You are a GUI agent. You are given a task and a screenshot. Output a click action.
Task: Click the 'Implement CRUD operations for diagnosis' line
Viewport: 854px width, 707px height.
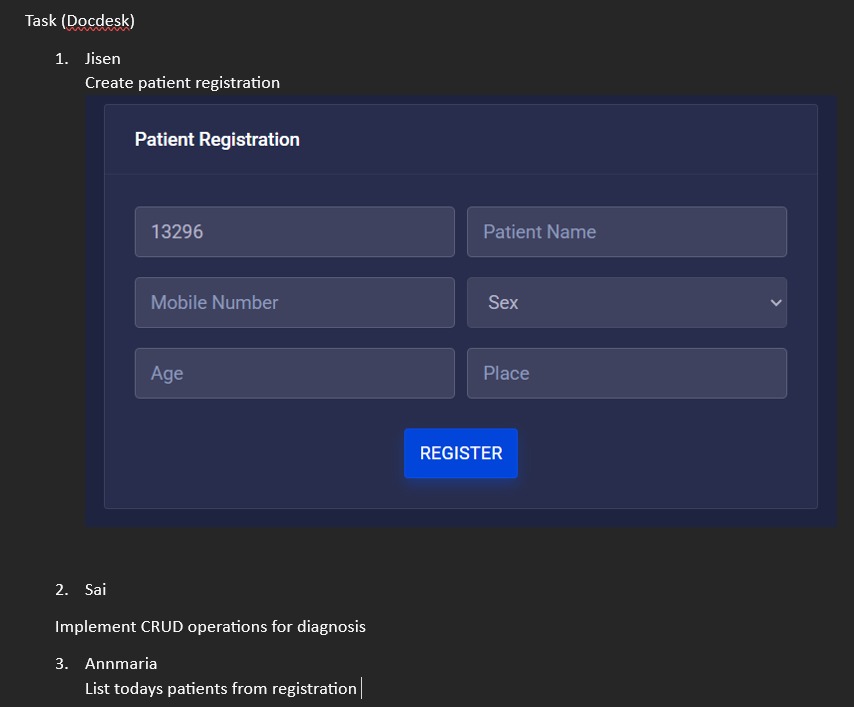tap(210, 627)
